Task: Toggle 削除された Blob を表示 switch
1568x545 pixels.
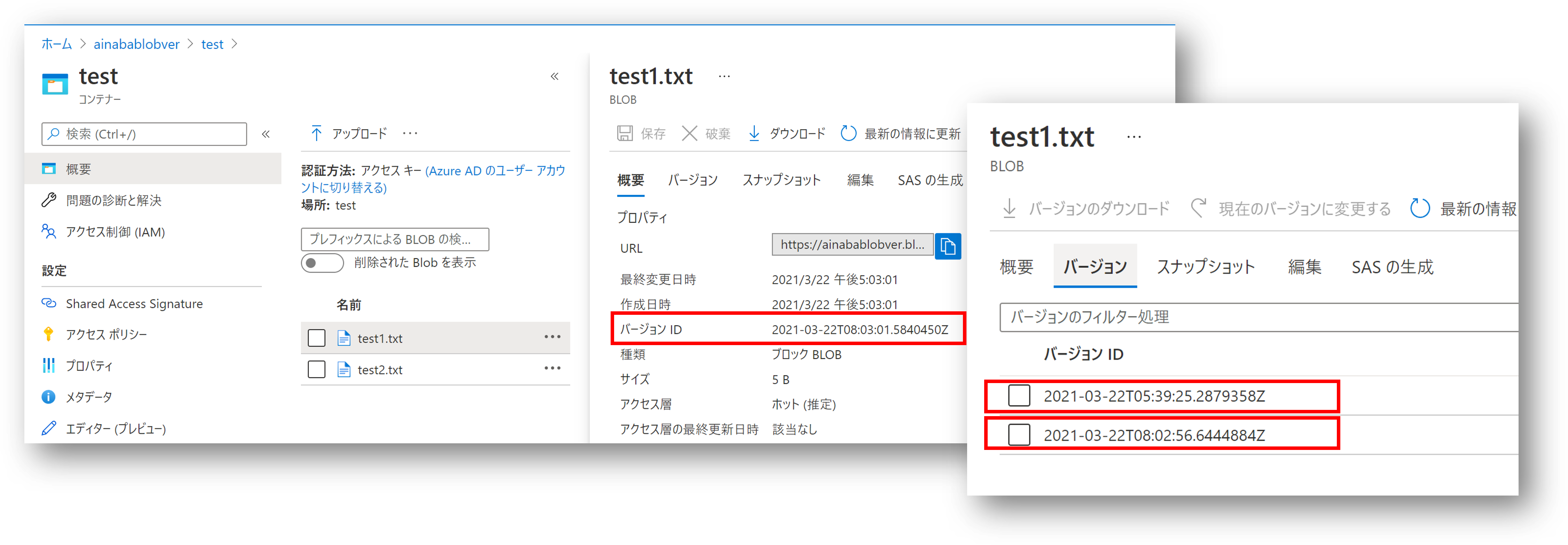Action: pos(323,263)
